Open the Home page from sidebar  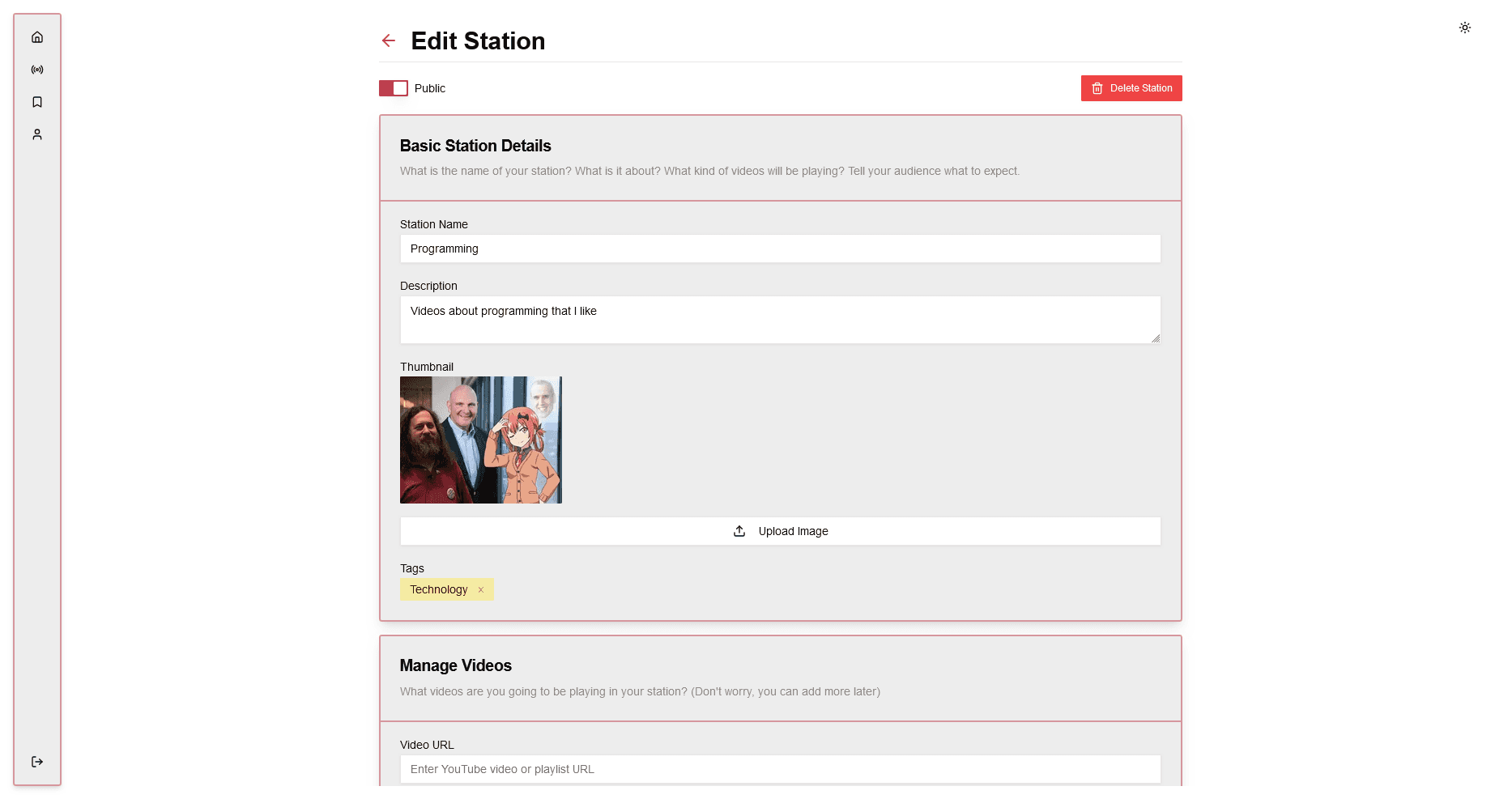click(x=37, y=37)
